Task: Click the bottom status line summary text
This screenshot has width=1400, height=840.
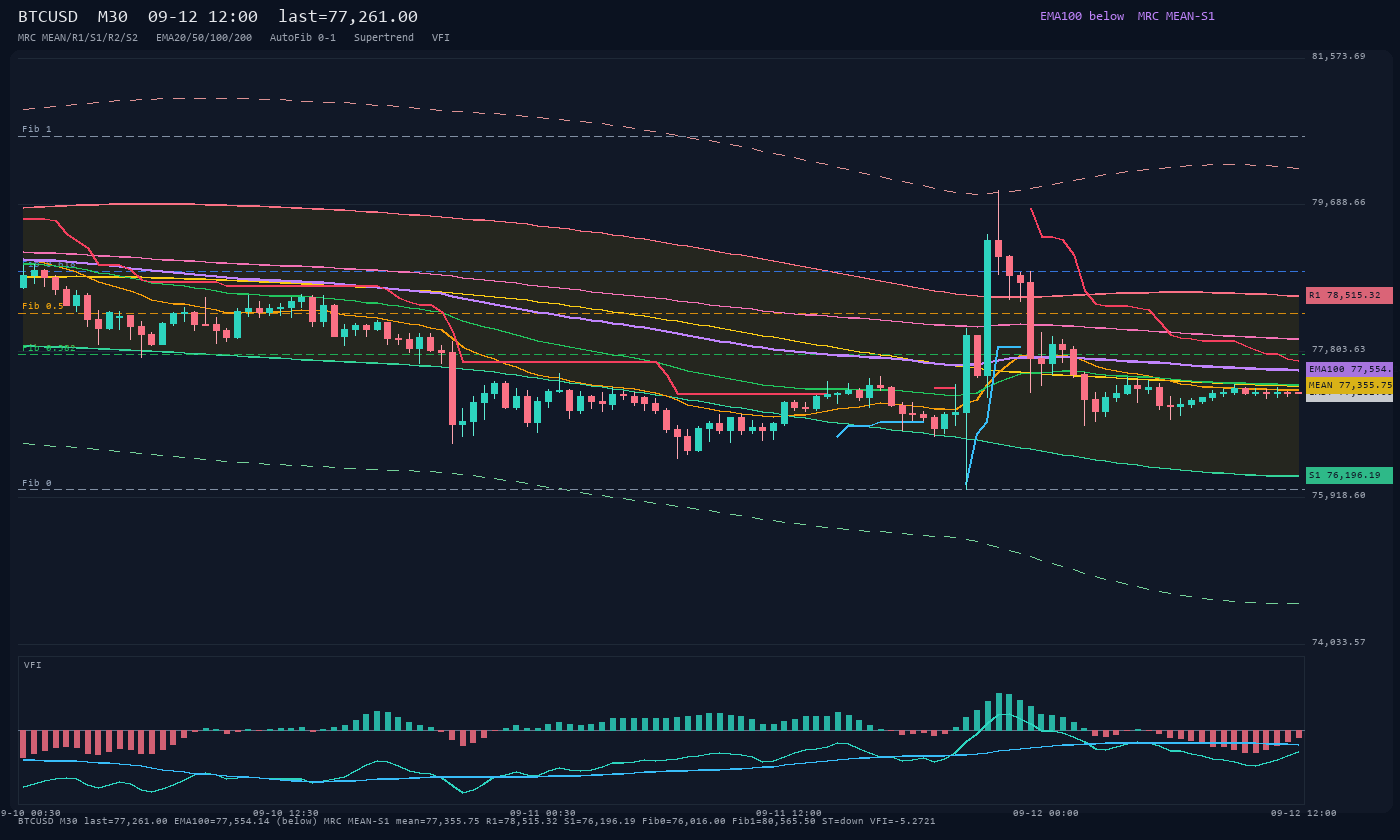Action: click(477, 821)
